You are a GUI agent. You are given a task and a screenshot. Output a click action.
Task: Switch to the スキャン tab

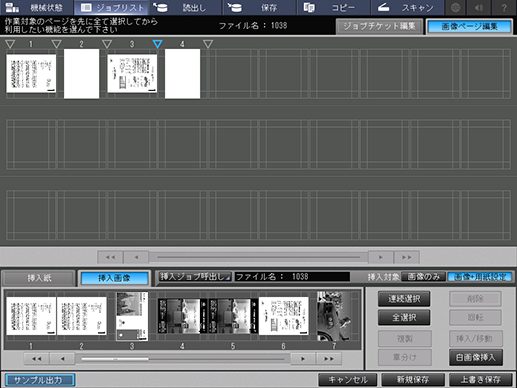[408, 7]
